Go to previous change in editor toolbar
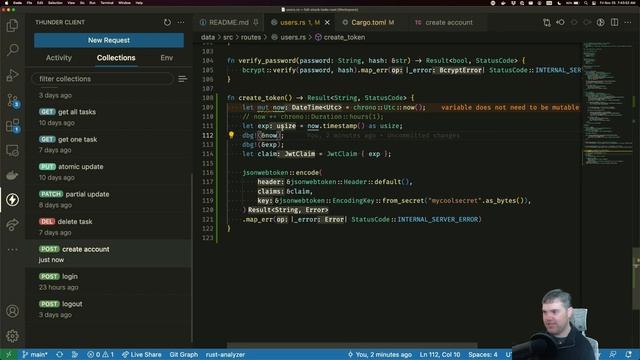Screen dimensions: 640x360 [560, 22]
